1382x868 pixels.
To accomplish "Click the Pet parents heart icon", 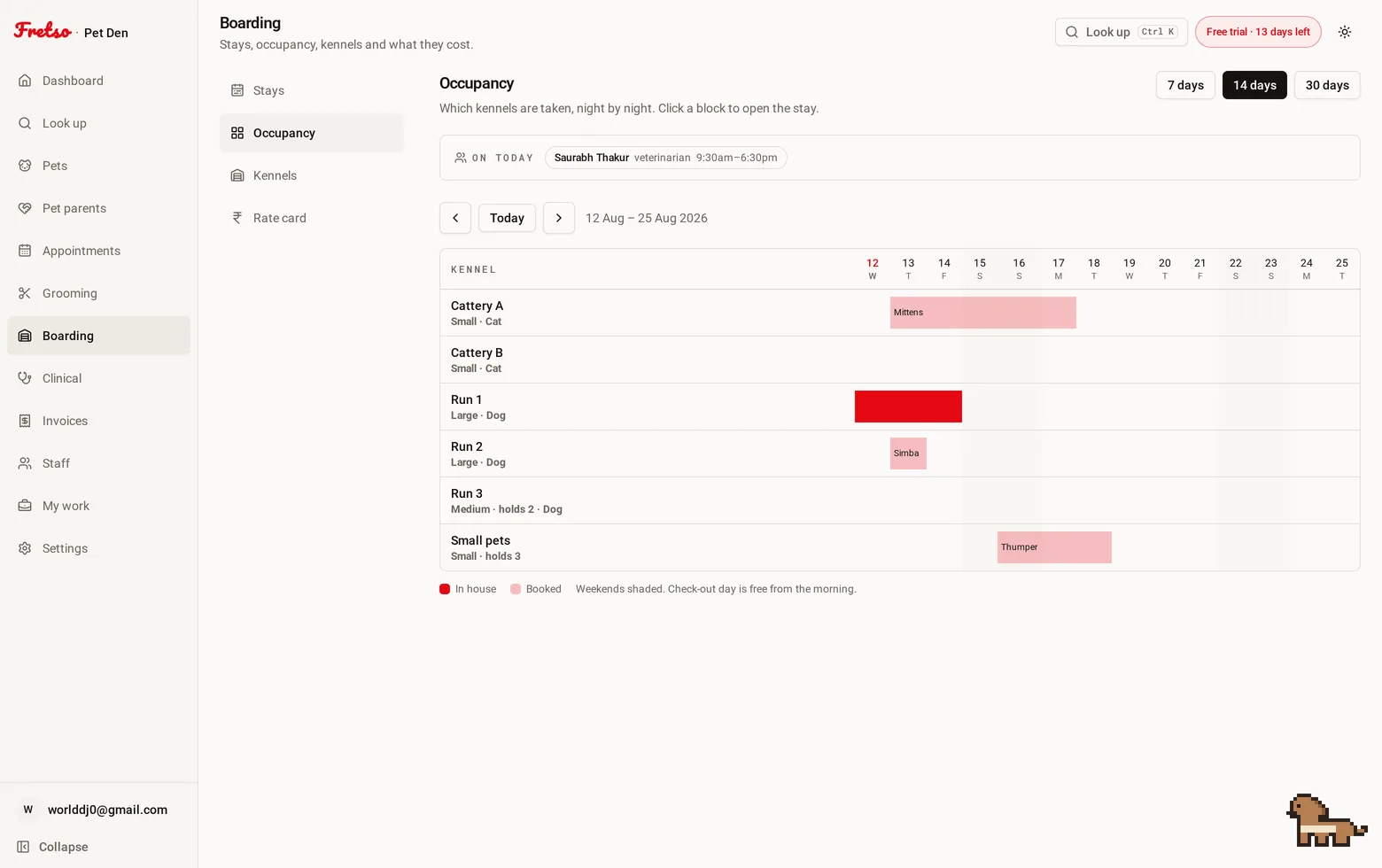I will tap(25, 208).
